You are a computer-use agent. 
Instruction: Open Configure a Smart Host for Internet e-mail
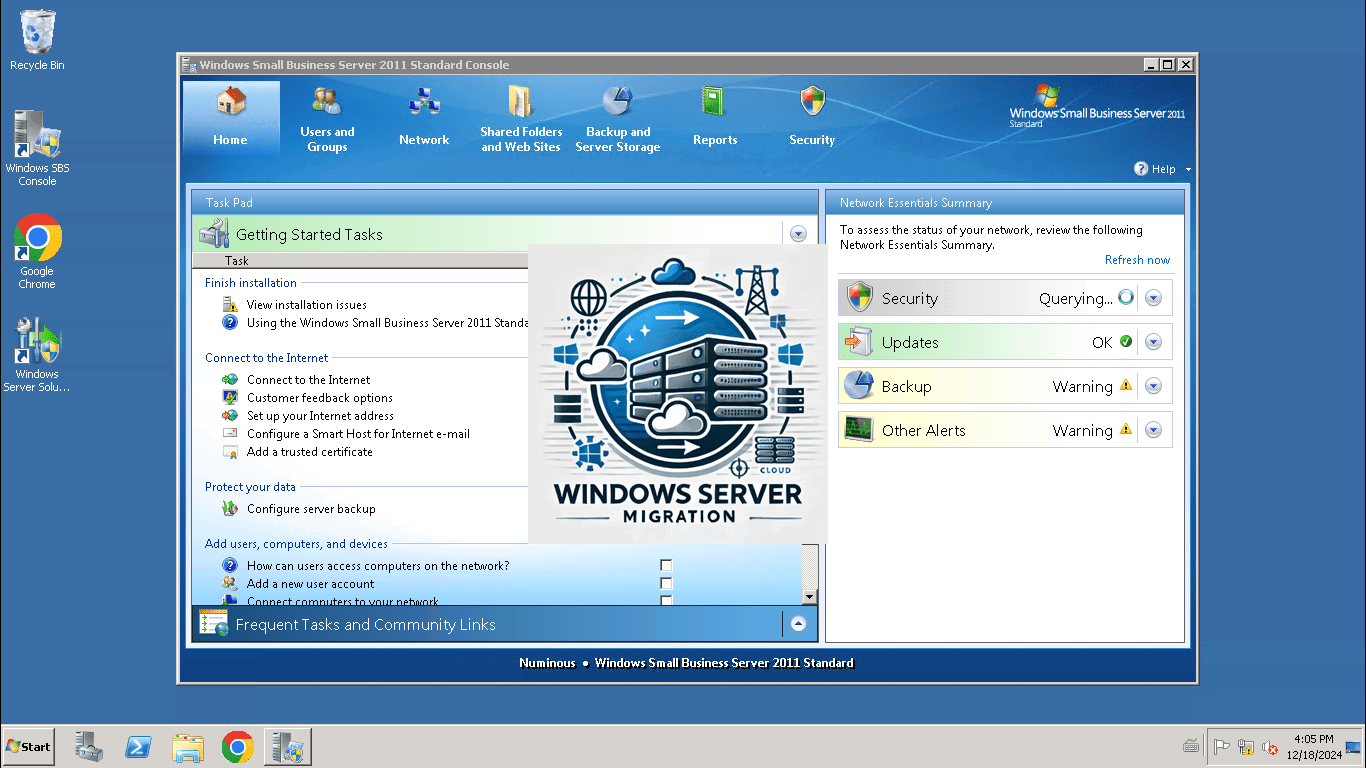point(358,434)
